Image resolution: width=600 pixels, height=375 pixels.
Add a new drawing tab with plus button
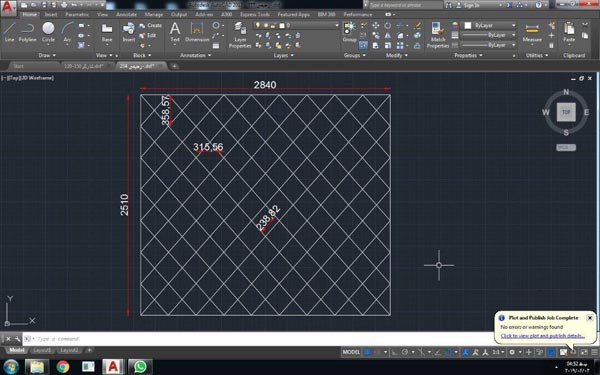[174, 67]
